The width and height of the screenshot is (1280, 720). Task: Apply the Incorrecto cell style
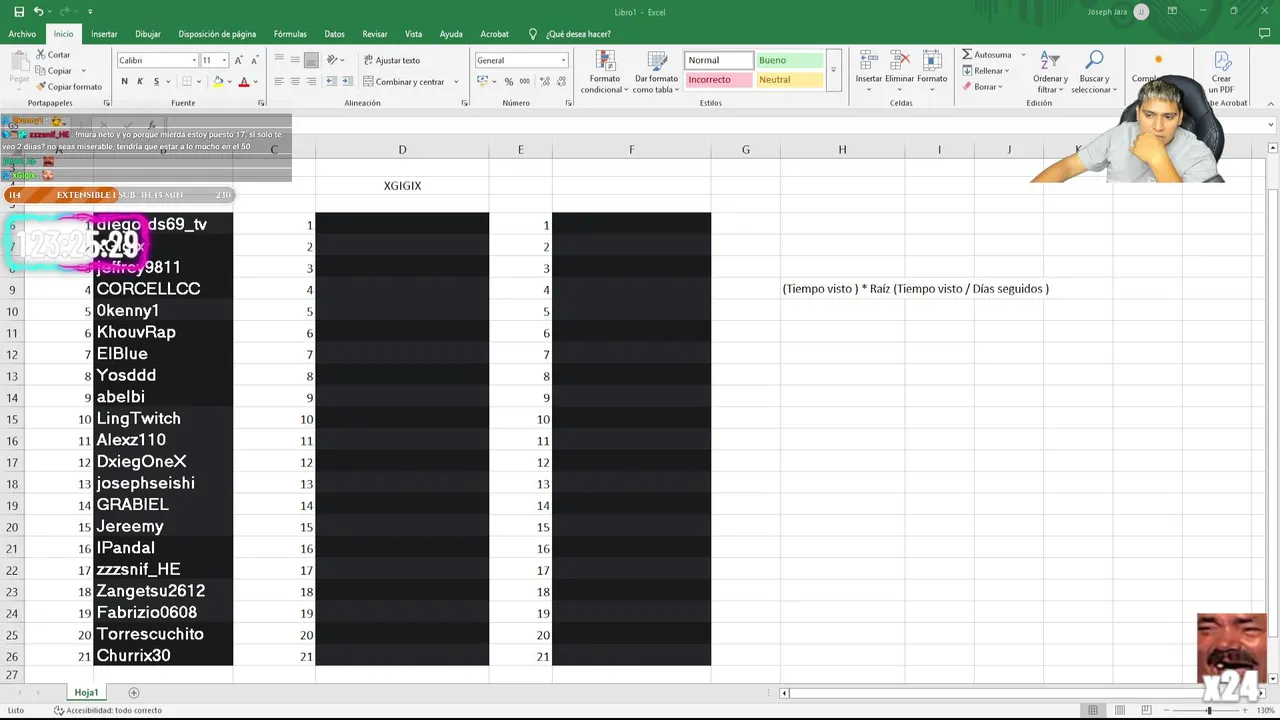718,80
